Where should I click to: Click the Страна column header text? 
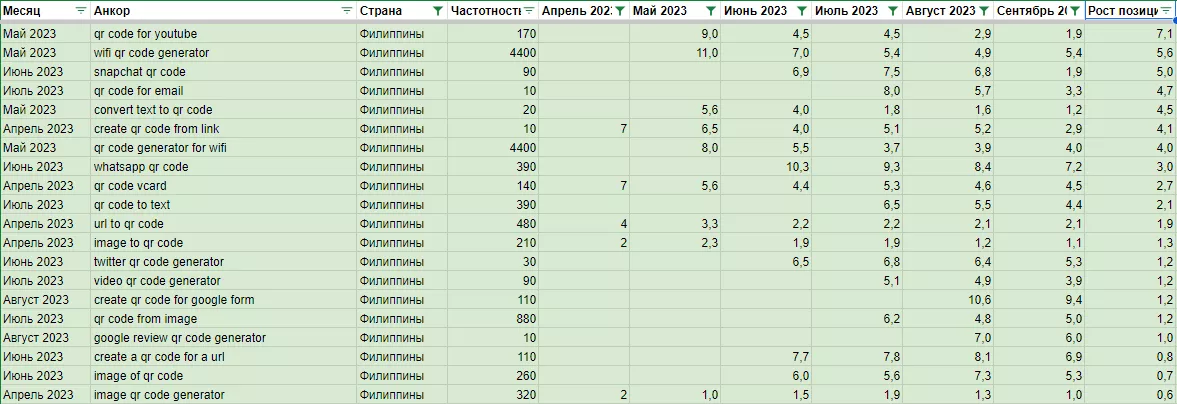[381, 11]
